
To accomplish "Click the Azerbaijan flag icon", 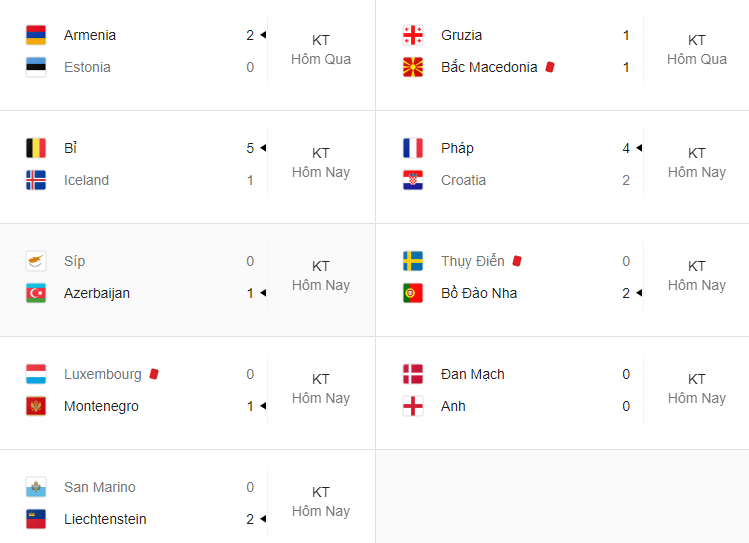I will 36,293.
